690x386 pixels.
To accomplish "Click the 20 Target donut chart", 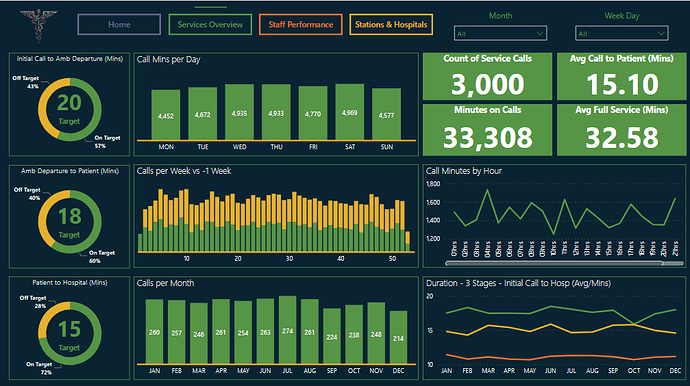I will click(x=70, y=110).
